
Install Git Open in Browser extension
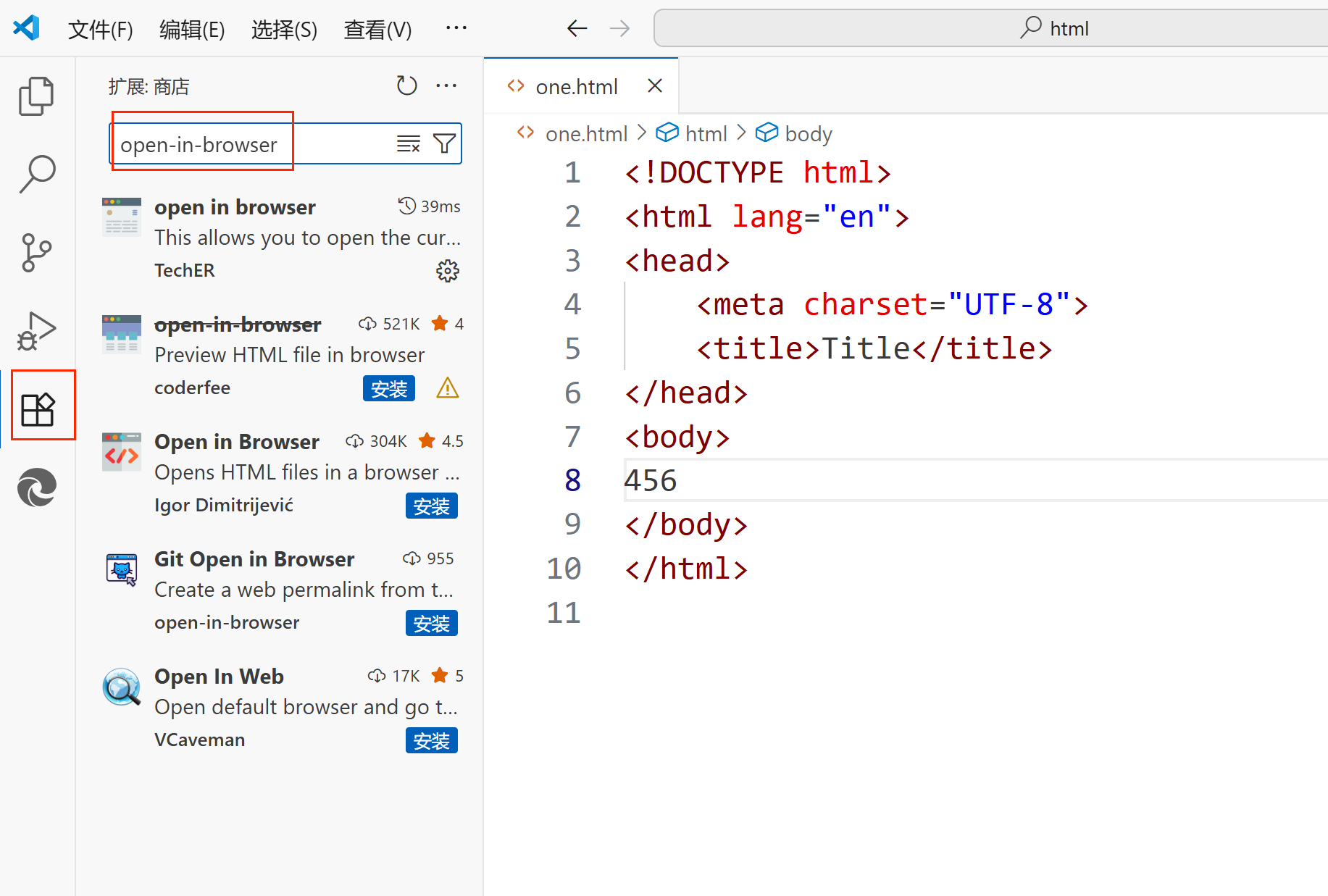pyautogui.click(x=432, y=623)
